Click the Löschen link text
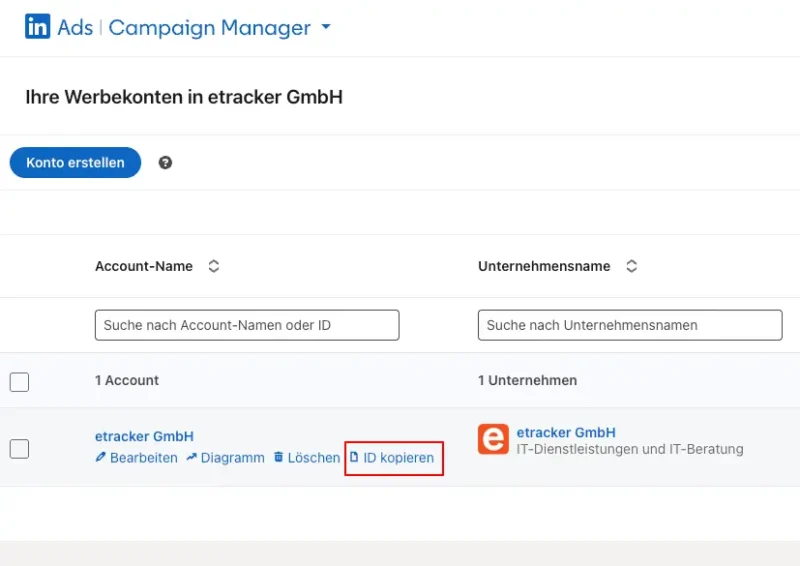This screenshot has height=566, width=800. tap(313, 458)
